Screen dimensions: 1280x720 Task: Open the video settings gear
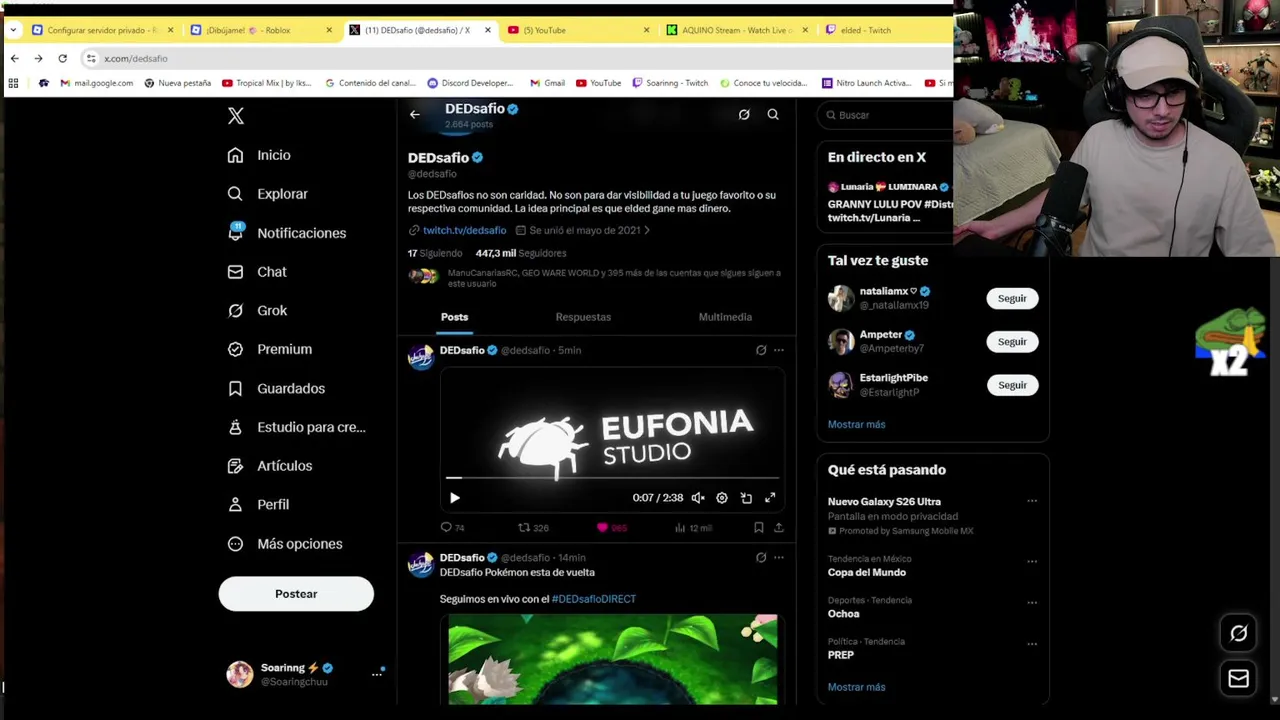[722, 498]
